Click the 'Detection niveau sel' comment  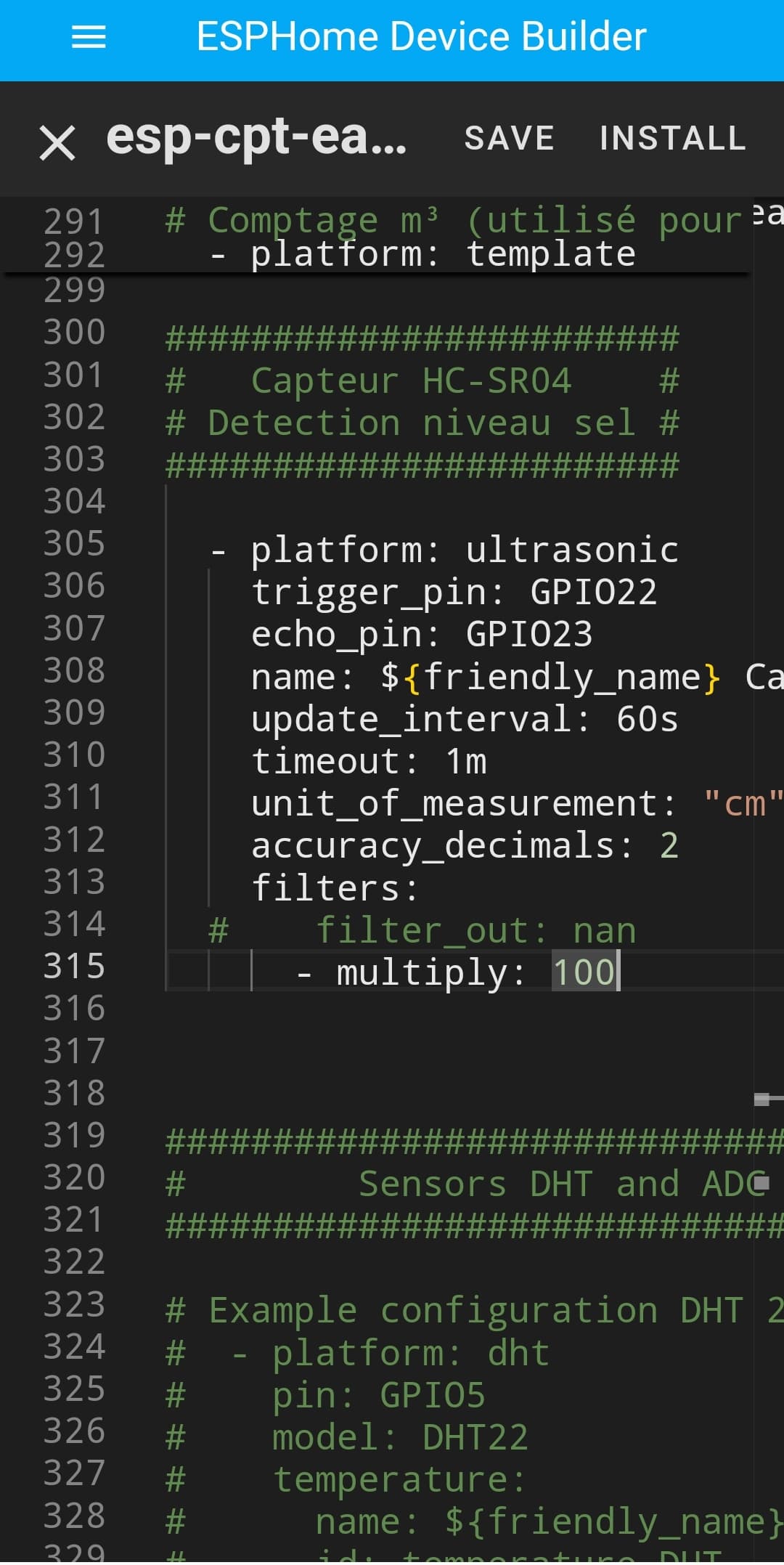coord(422,423)
